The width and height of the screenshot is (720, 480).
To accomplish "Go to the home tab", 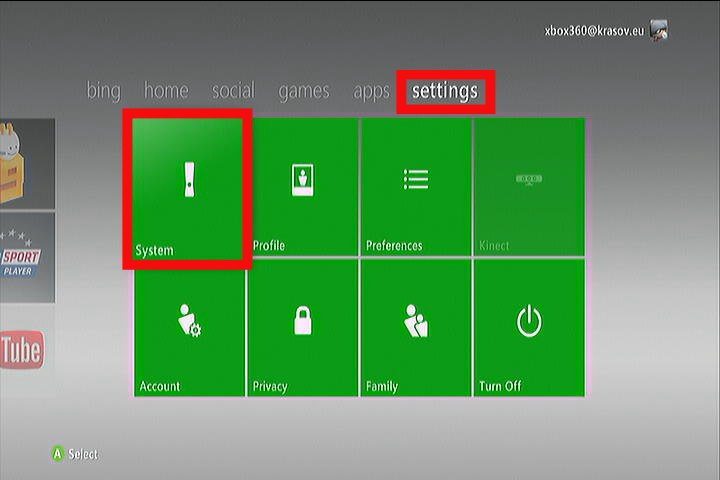I will tap(166, 91).
